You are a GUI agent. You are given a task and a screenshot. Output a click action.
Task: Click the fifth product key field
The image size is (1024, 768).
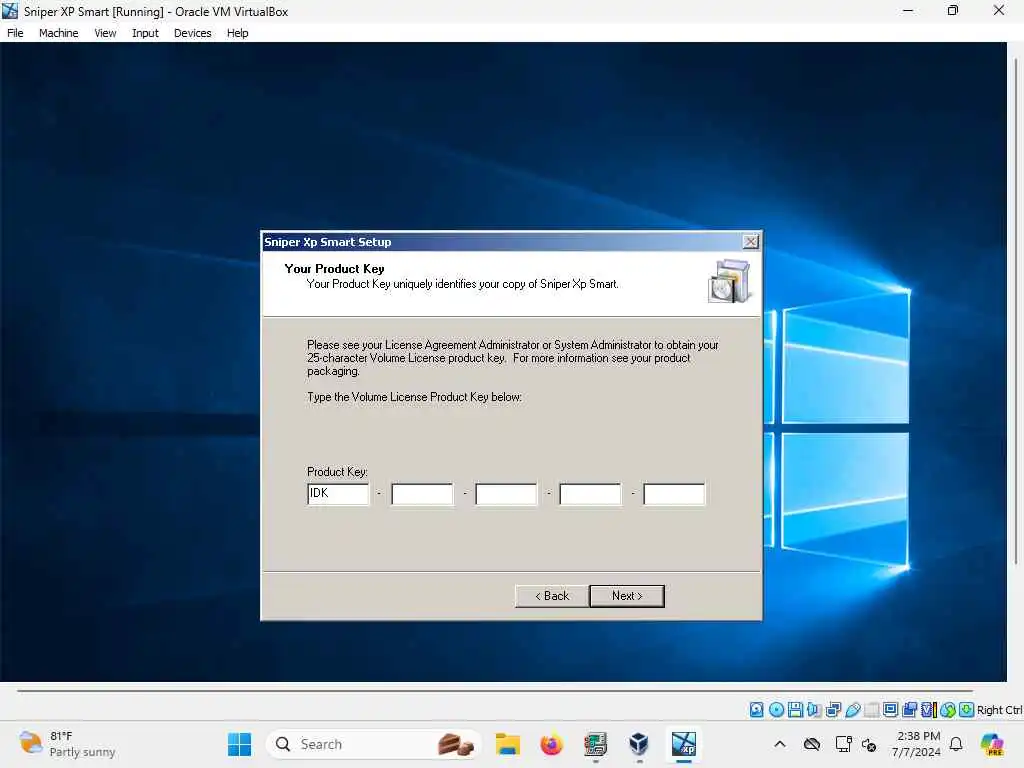(x=674, y=494)
